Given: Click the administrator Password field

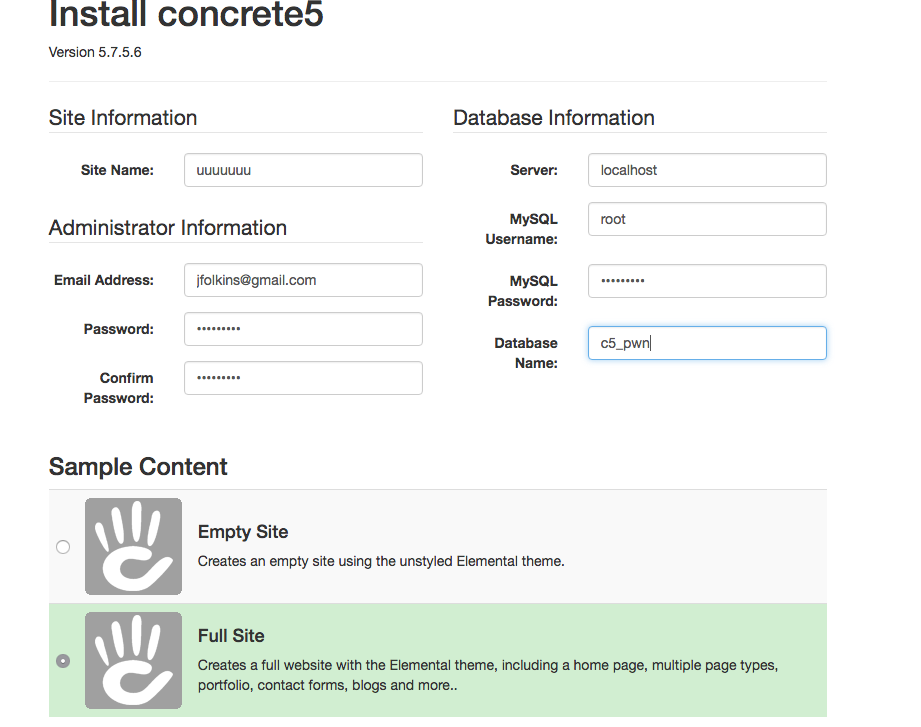Looking at the screenshot, I should (x=303, y=329).
